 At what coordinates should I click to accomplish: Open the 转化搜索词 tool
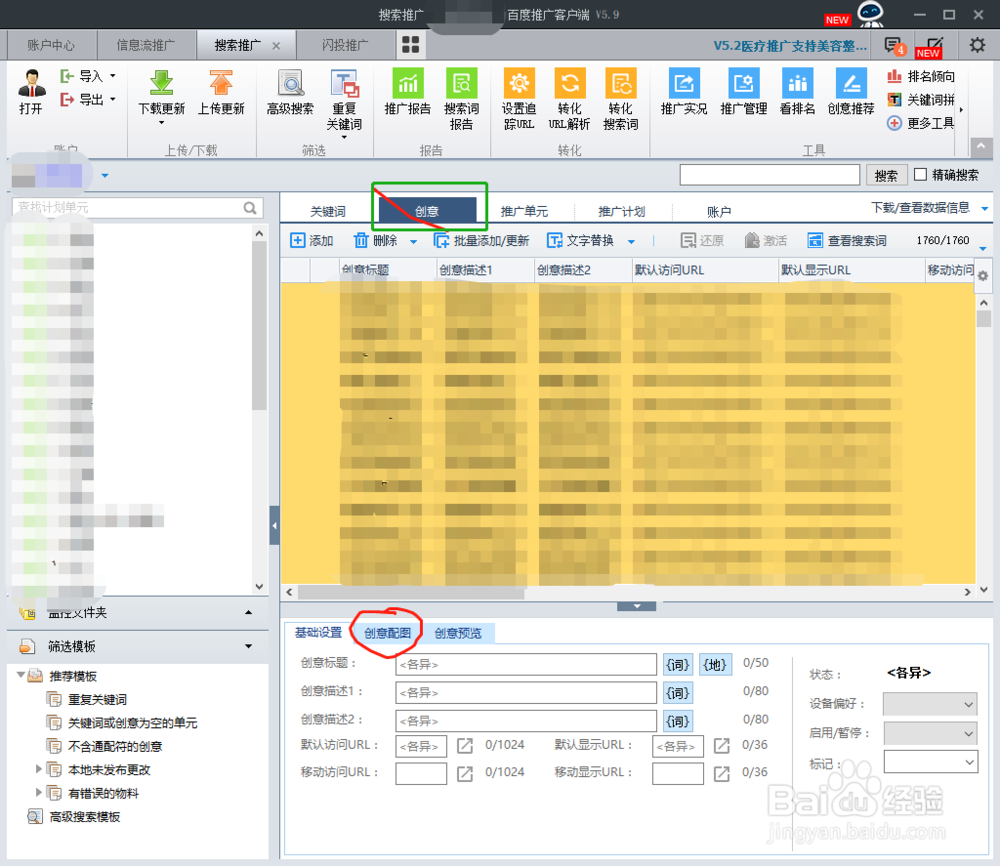[x=621, y=83]
